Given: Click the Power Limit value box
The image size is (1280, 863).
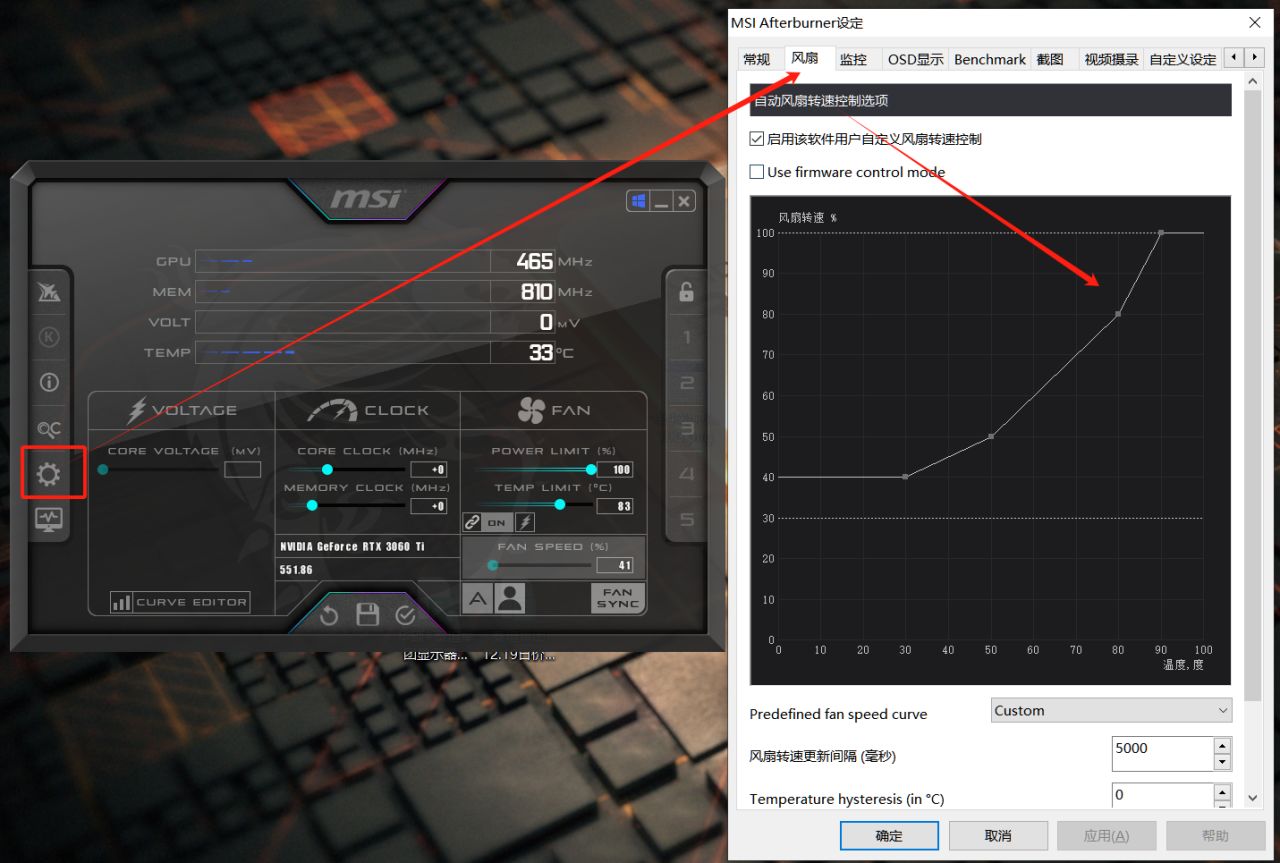Looking at the screenshot, I should pyautogui.click(x=615, y=470).
